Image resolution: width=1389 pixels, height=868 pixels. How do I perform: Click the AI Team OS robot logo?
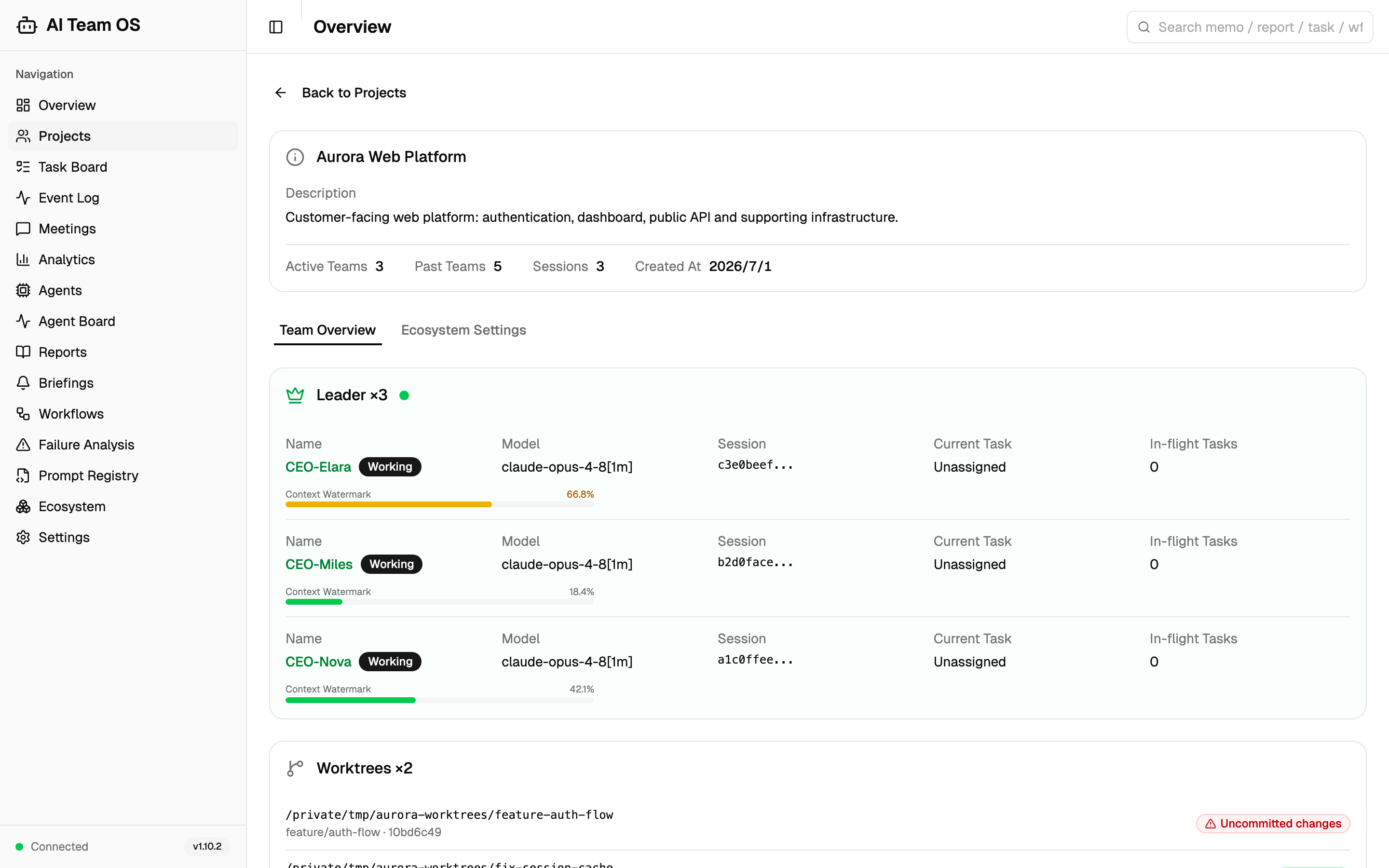click(27, 25)
